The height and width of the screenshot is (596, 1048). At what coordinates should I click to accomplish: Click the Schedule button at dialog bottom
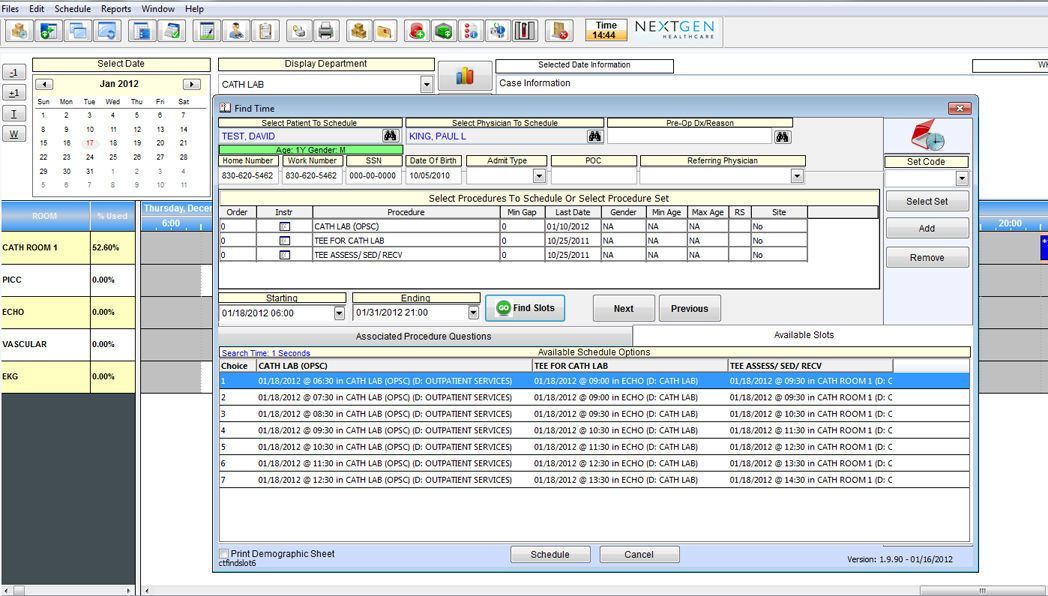(549, 554)
